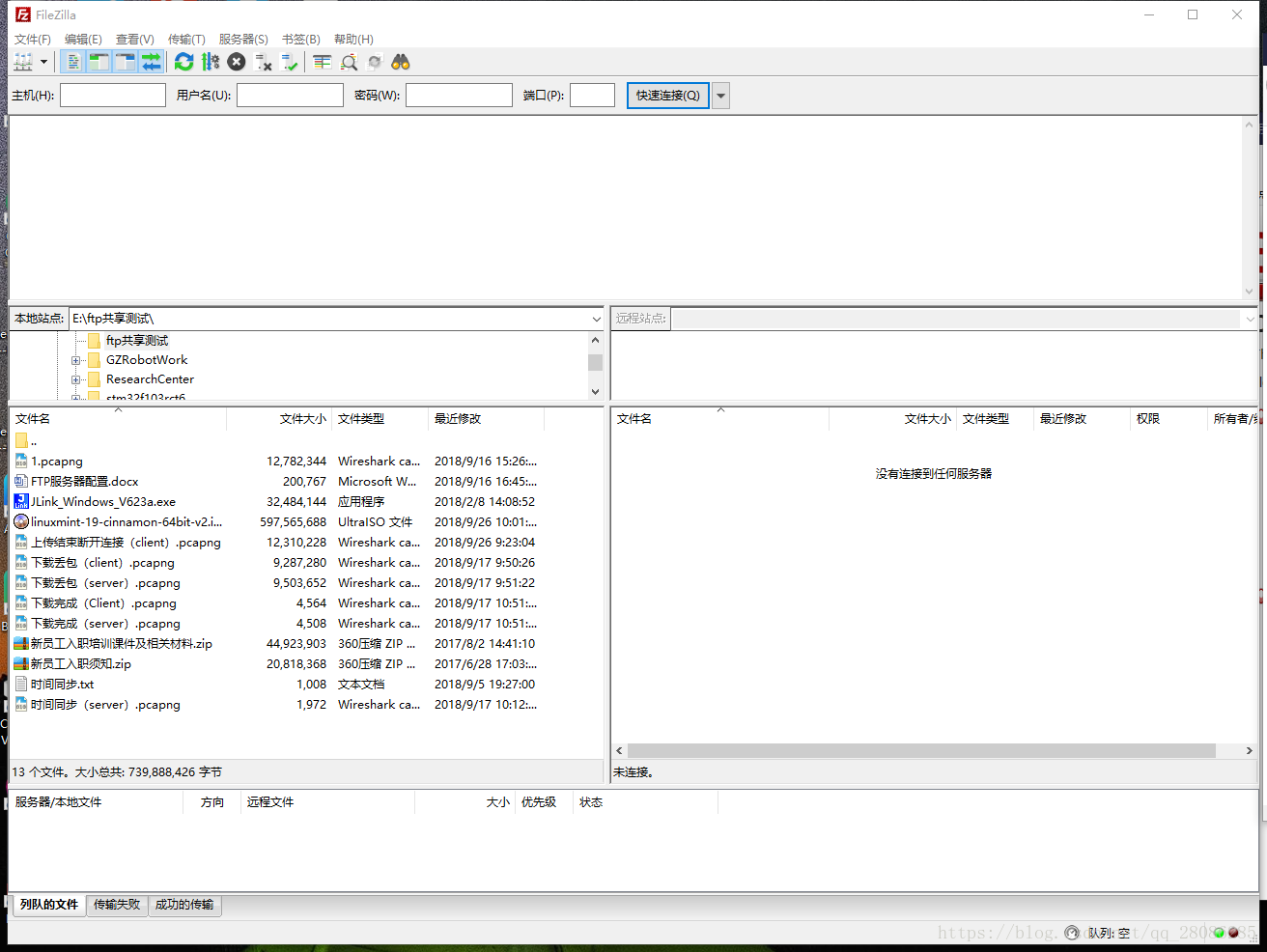Toggle message log display

pyautogui.click(x=72, y=62)
